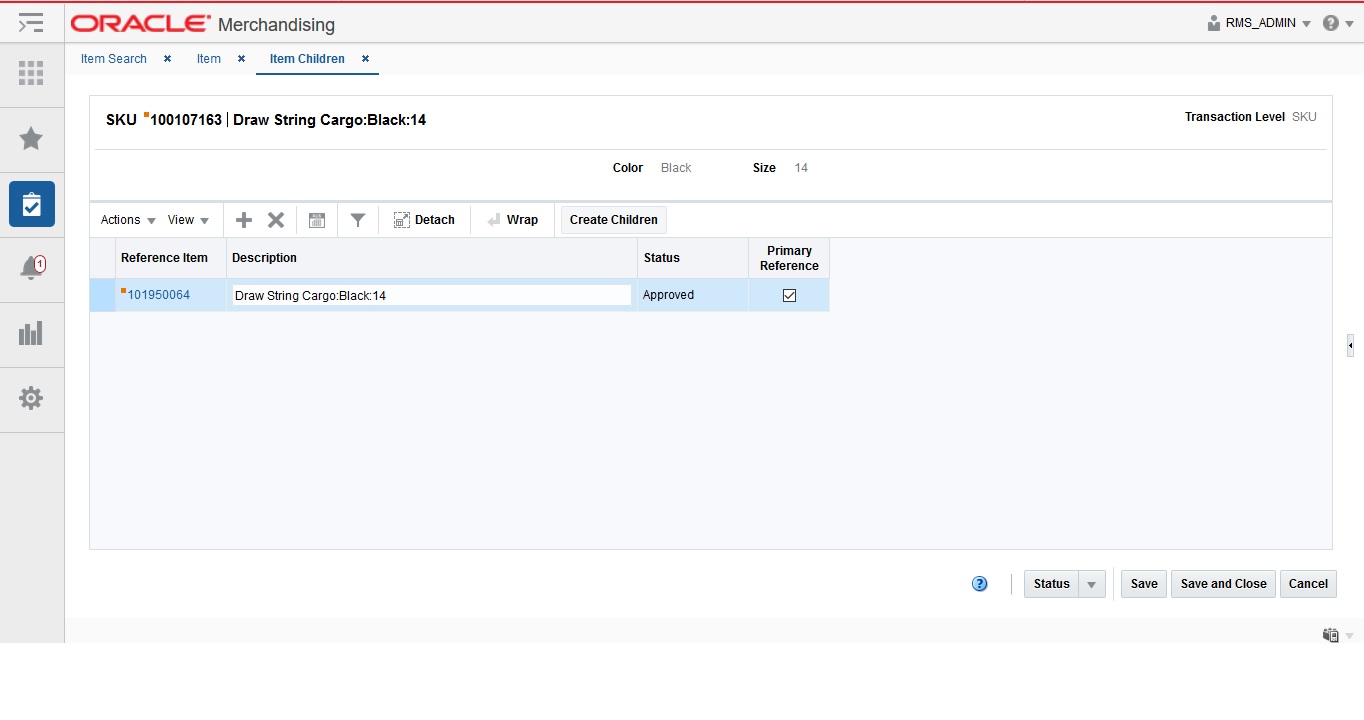1364x720 pixels.
Task: Open the table filter funnel
Action: pyautogui.click(x=358, y=220)
